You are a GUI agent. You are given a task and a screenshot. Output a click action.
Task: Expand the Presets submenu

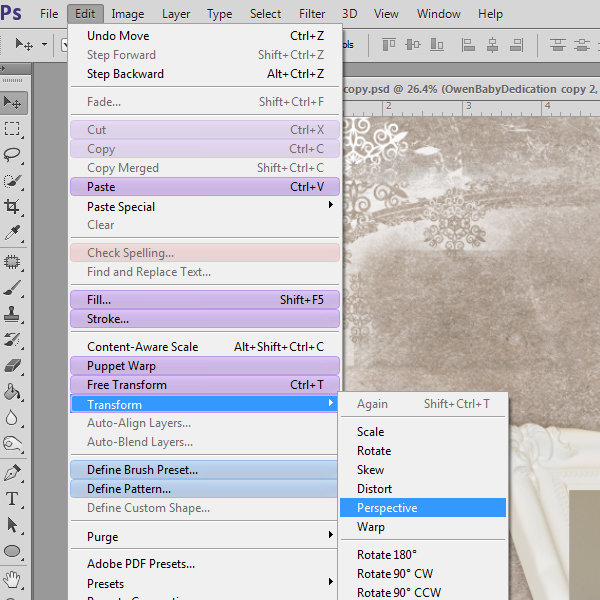(205, 584)
